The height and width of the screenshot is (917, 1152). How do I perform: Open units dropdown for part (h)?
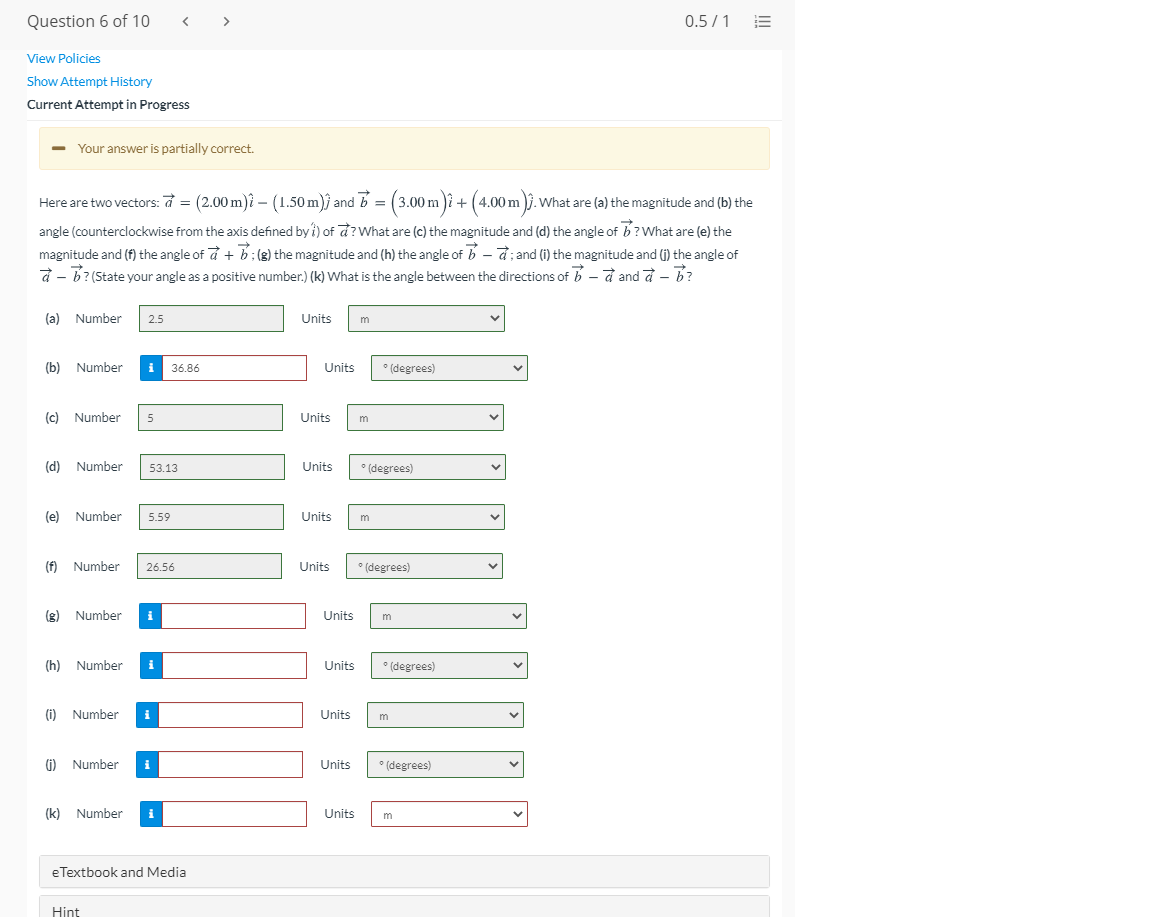click(450, 666)
